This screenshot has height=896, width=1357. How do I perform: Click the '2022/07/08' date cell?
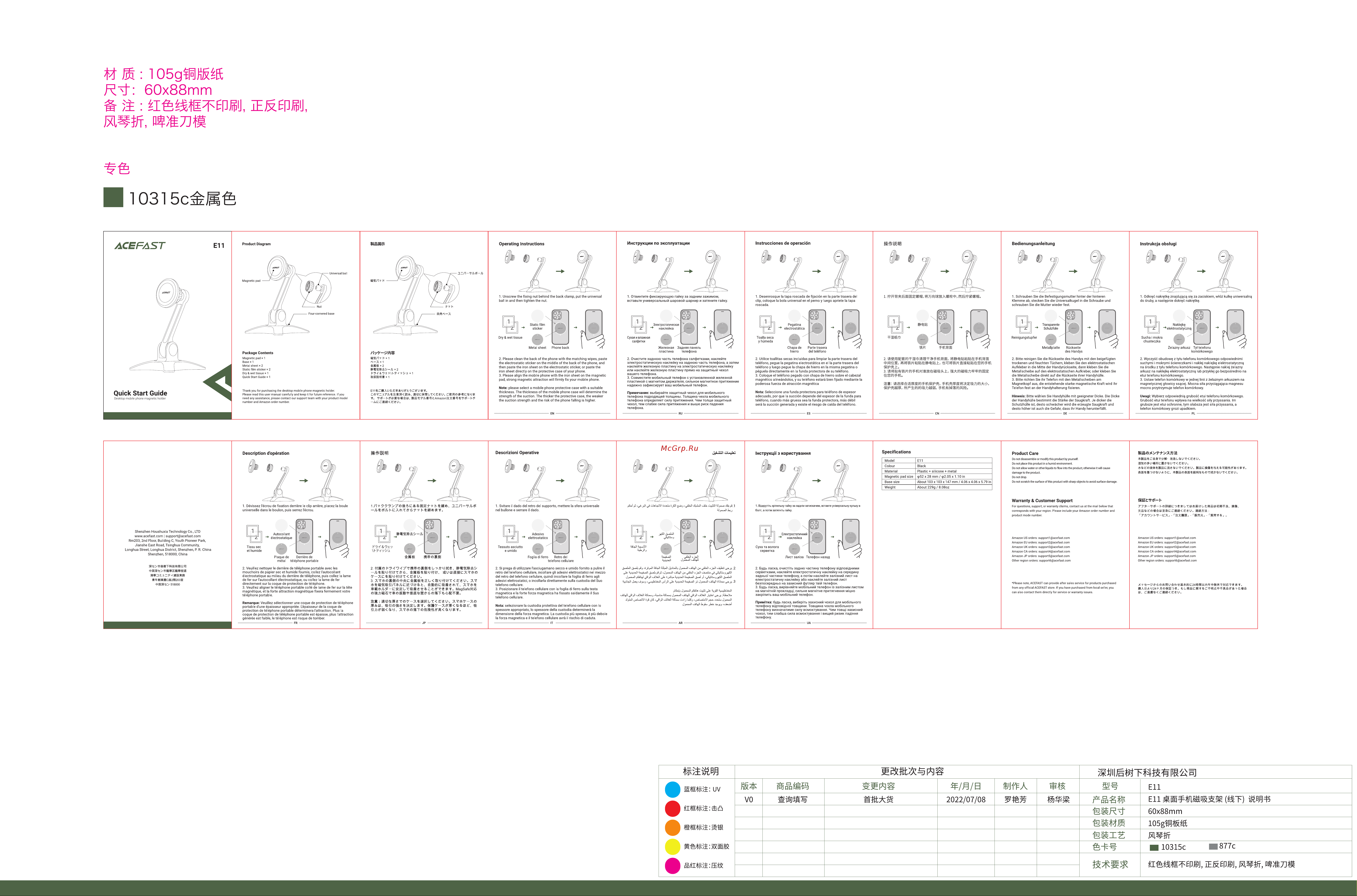pyautogui.click(x=966, y=800)
